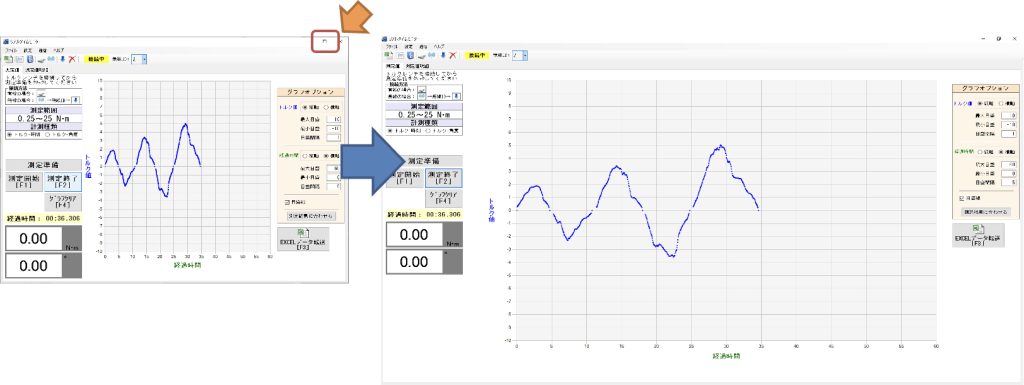This screenshot has height=385, width=1024.
Task: Select トルク-時間 radio in the left window
Action: (9, 134)
